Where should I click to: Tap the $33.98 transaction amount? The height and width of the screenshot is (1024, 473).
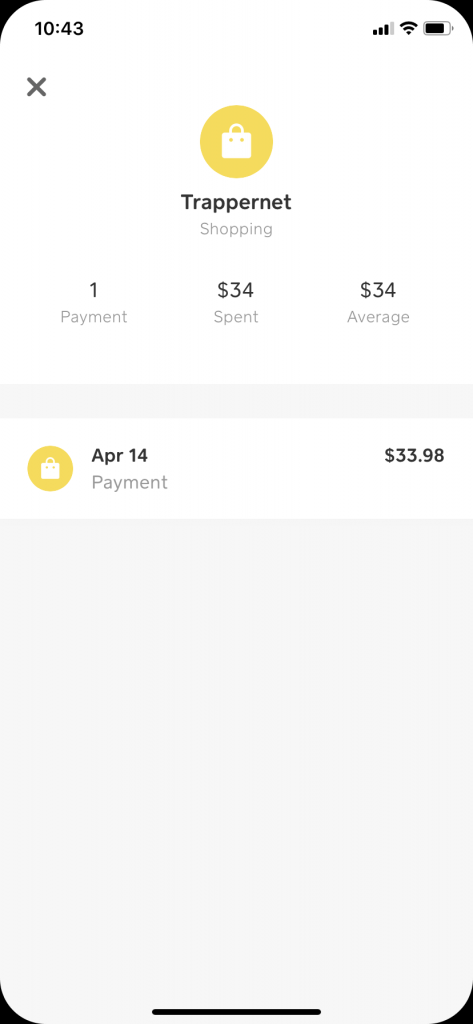(414, 455)
